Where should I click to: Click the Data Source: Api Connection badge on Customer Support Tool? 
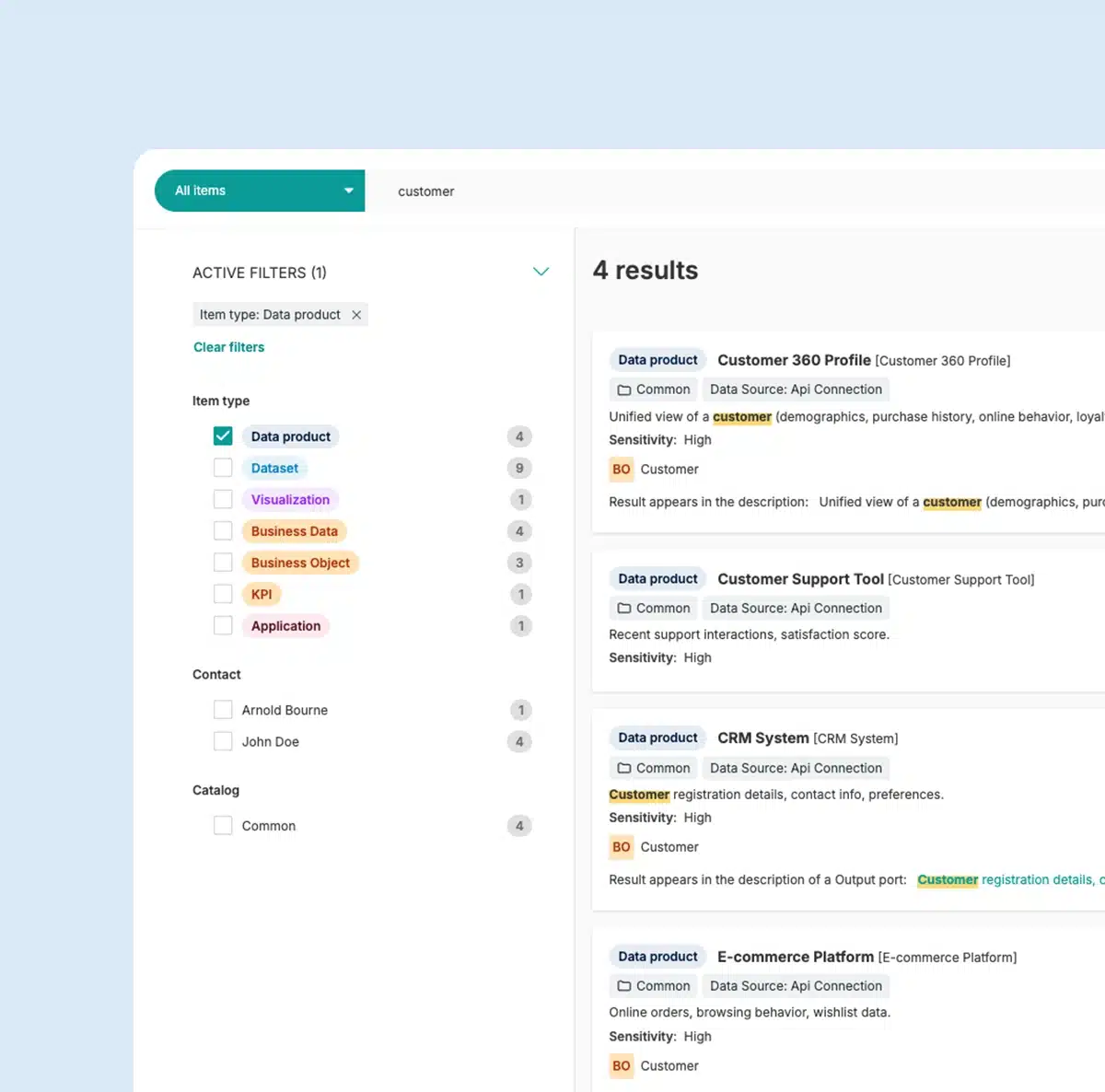coord(796,608)
